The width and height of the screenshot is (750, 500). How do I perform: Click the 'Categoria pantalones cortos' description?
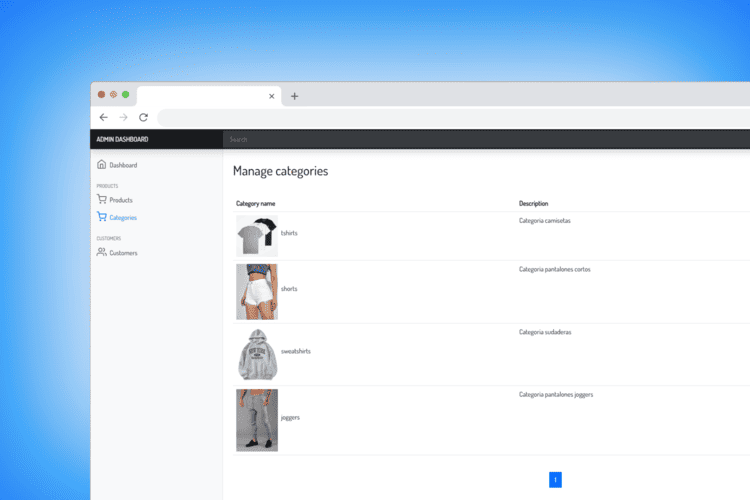tap(555, 269)
